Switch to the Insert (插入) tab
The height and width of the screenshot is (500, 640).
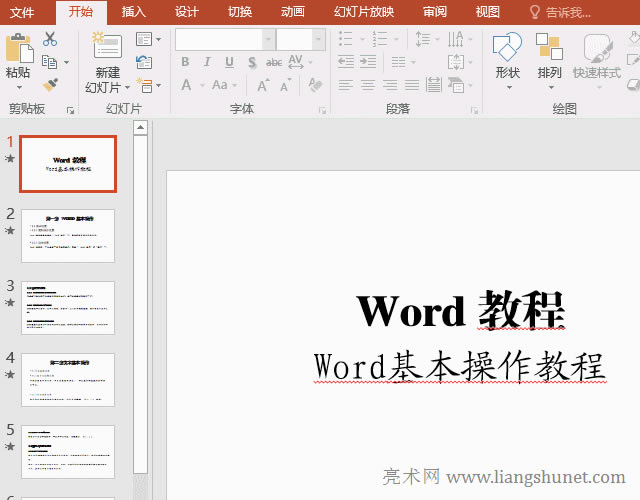pos(133,12)
